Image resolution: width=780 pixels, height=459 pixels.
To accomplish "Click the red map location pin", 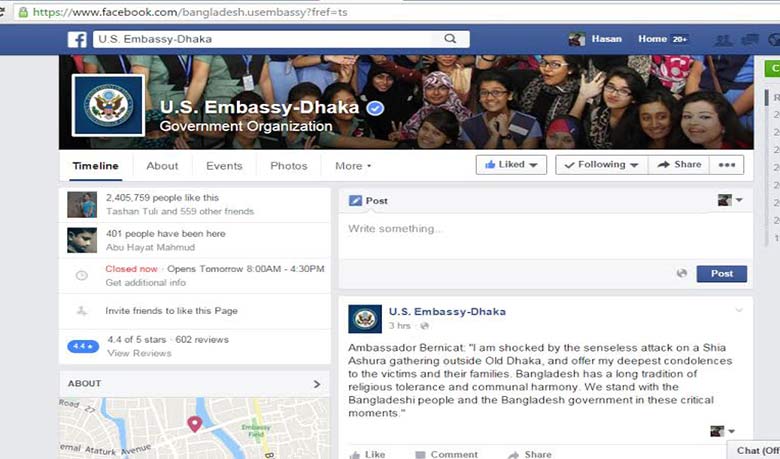I will click(x=195, y=424).
